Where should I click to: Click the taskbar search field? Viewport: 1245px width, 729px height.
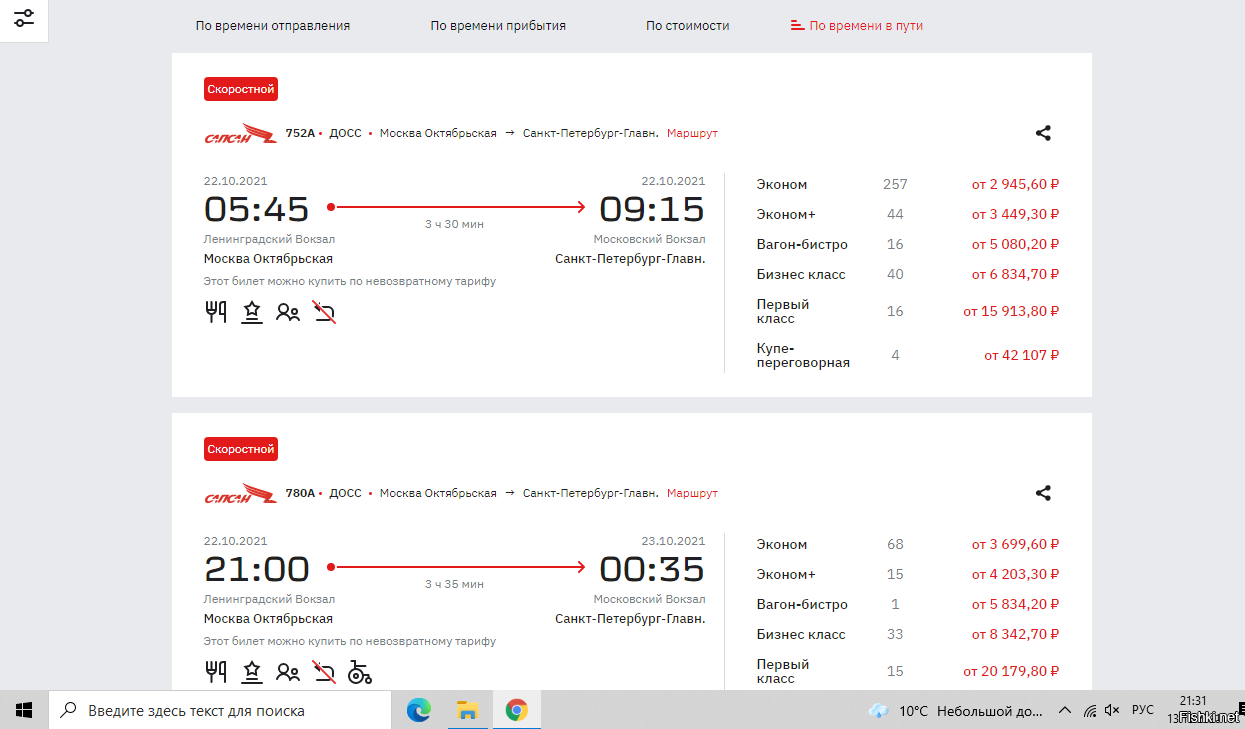click(219, 710)
